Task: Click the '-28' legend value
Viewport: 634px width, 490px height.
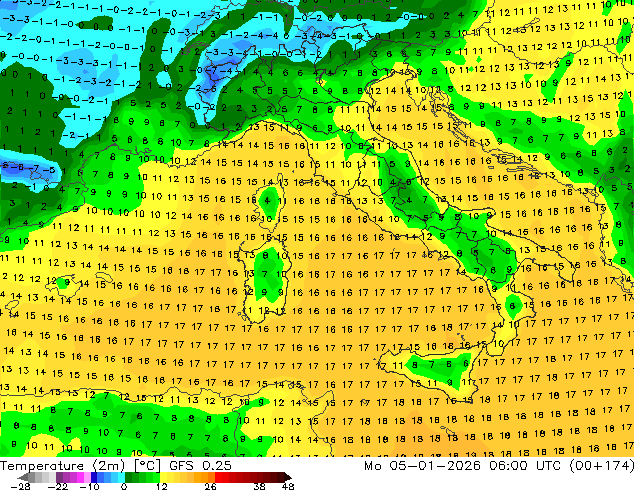Action: tap(20, 486)
